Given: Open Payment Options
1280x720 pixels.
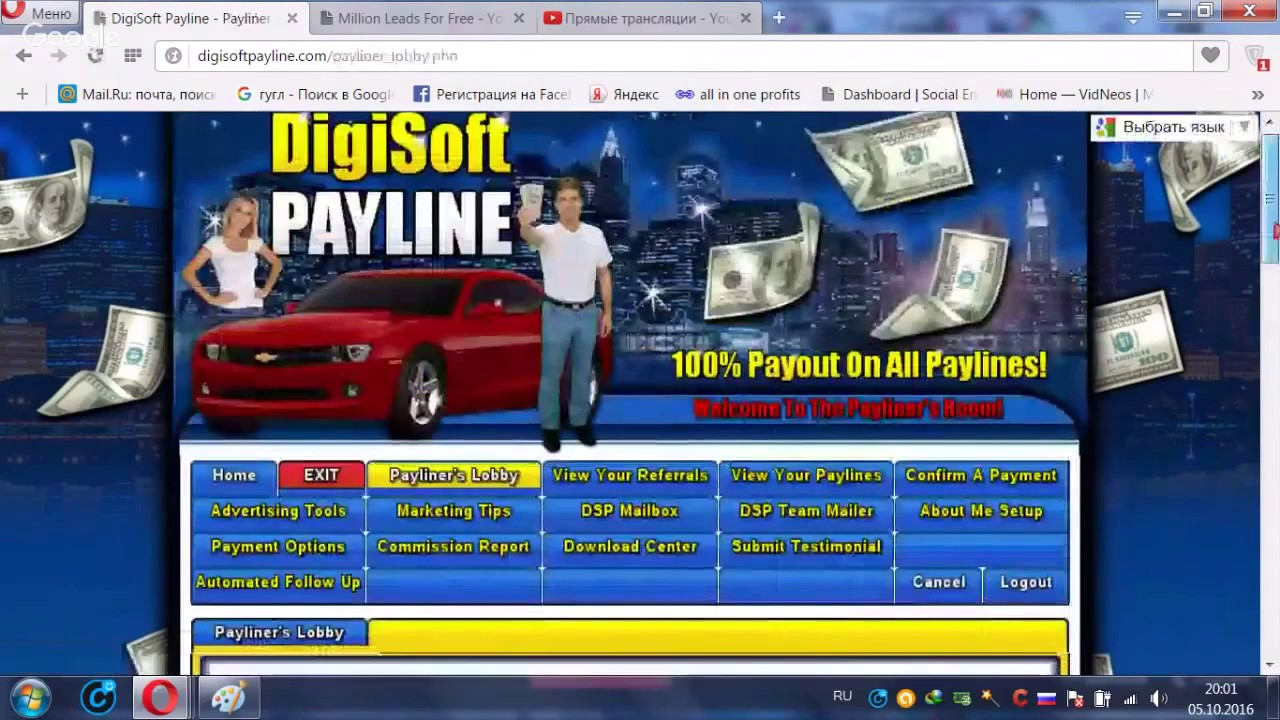Looking at the screenshot, I should [x=278, y=546].
